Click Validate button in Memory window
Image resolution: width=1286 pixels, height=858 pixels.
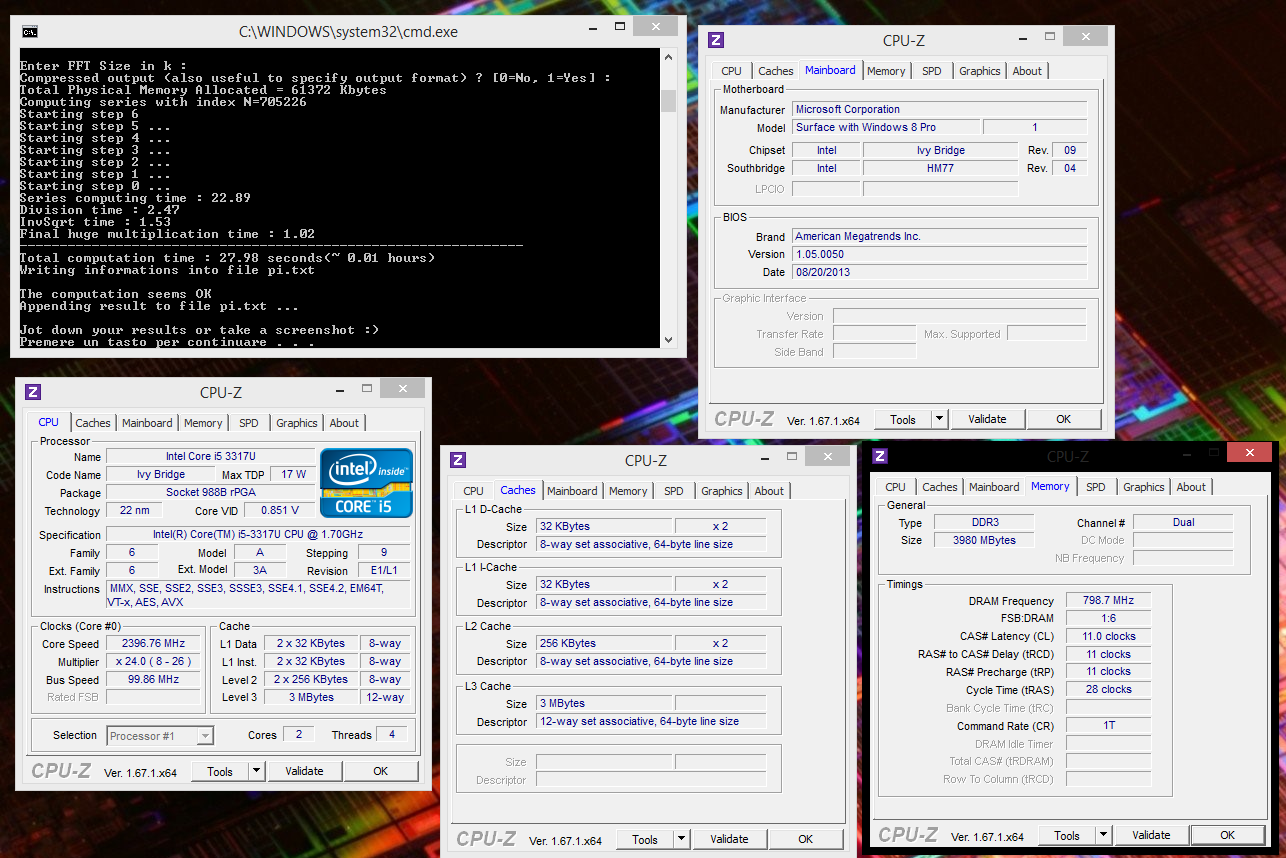point(1151,835)
